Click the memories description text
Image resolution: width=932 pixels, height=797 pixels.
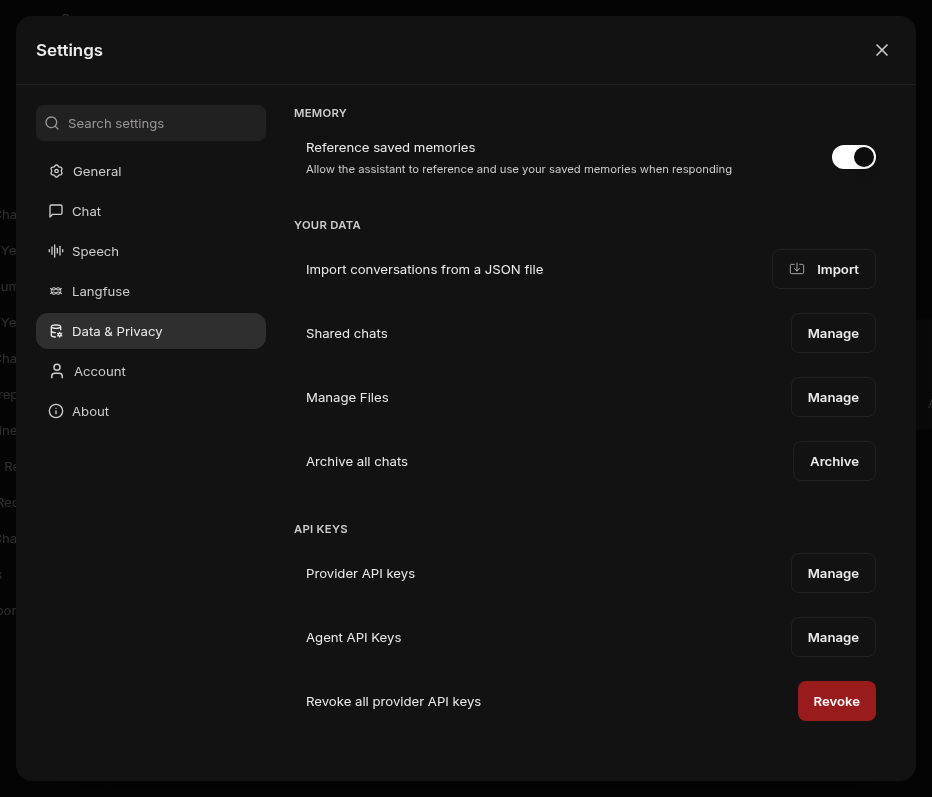tap(519, 169)
